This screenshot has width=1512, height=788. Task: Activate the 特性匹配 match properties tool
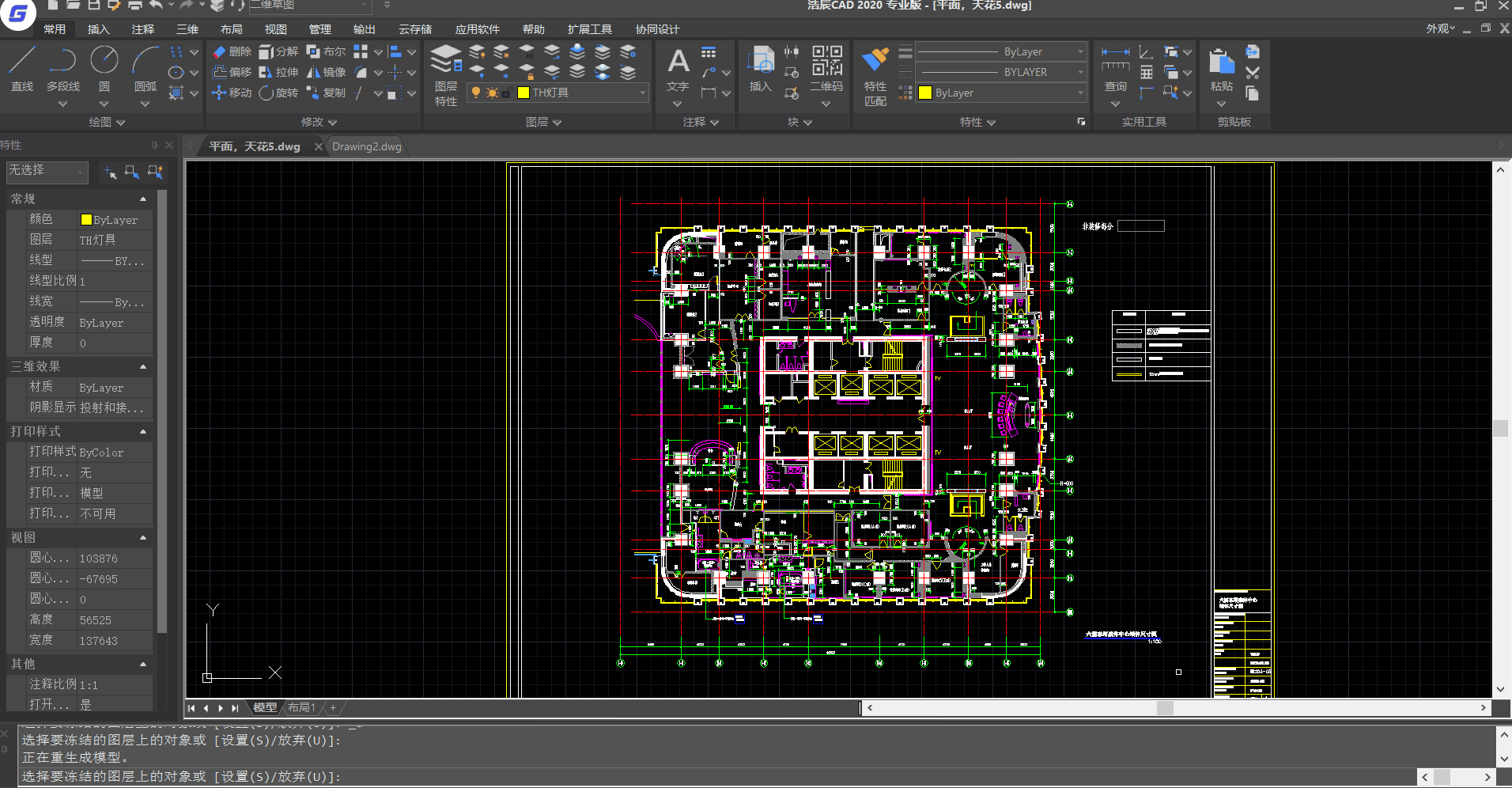click(875, 76)
